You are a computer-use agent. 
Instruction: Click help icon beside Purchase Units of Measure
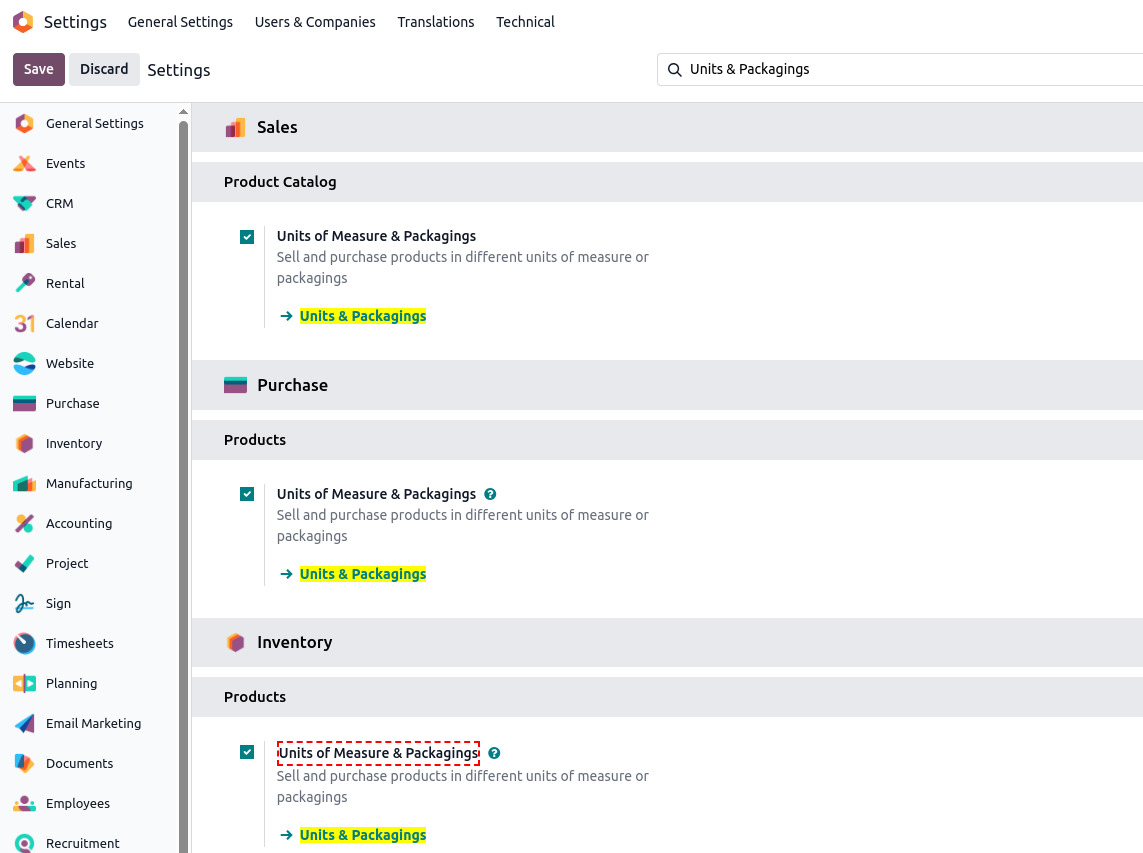491,494
